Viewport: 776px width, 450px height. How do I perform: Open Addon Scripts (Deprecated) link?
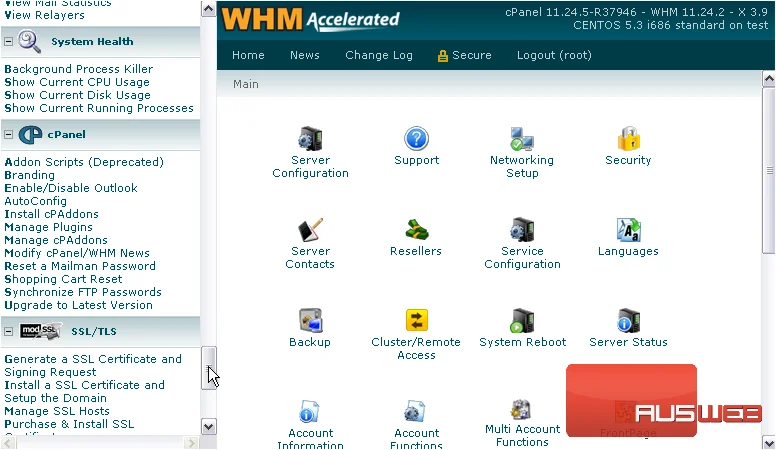tap(84, 162)
